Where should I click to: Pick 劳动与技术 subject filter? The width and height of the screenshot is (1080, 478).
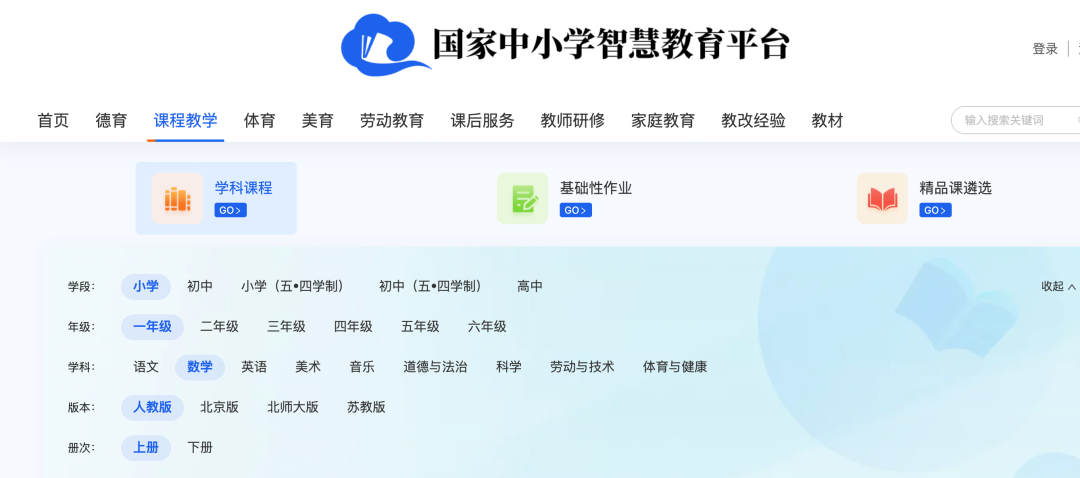coord(582,367)
